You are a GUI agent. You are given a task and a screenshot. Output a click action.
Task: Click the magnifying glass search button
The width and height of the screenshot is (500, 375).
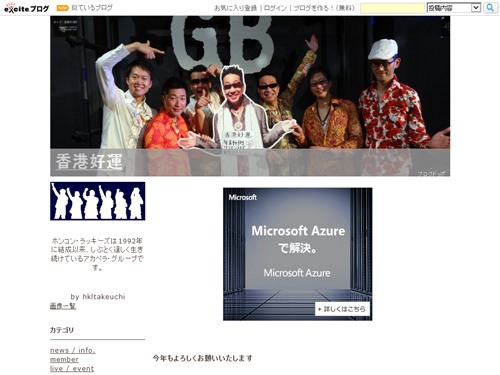tap(490, 8)
